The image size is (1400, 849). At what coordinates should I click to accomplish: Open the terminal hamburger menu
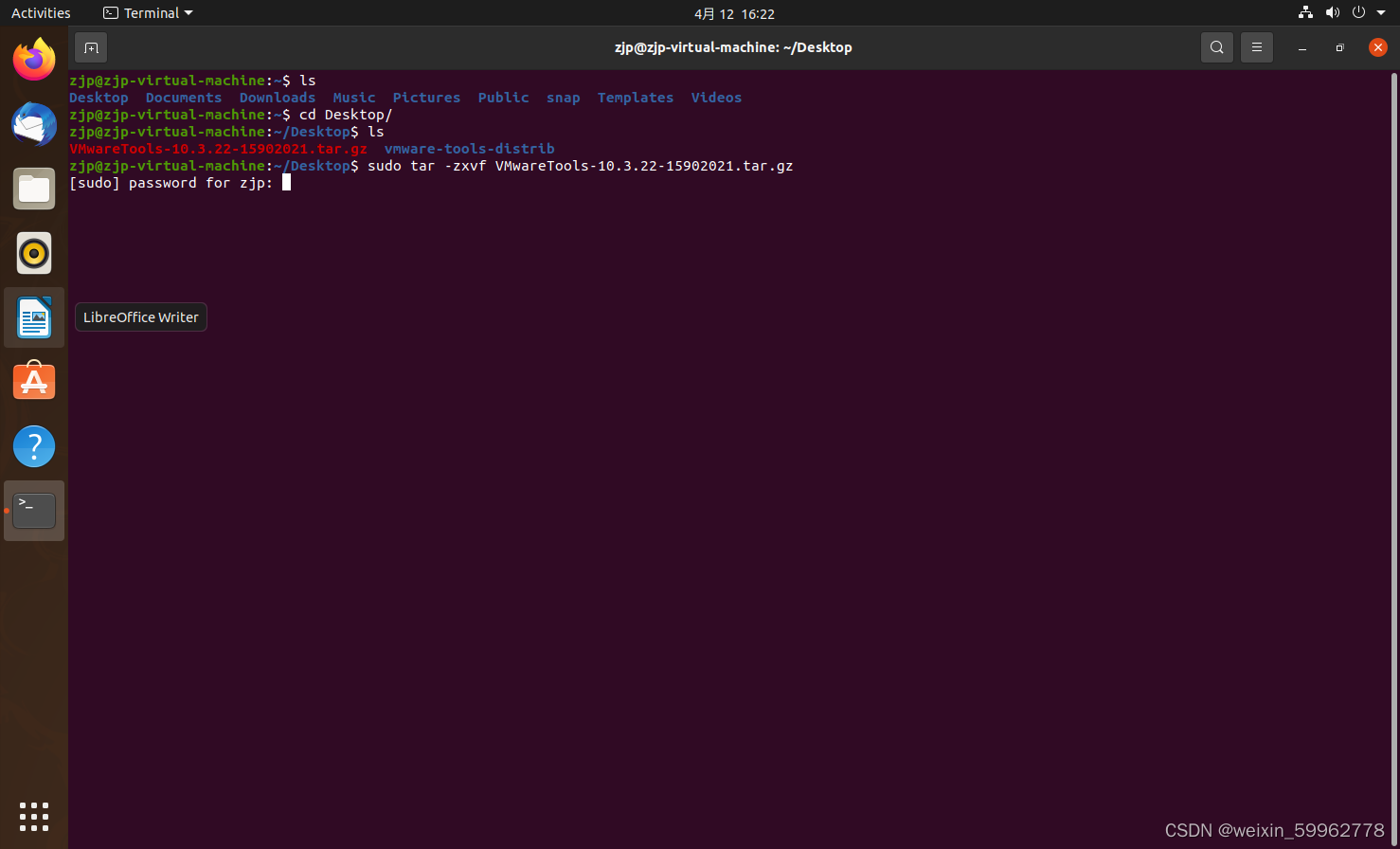pyautogui.click(x=1257, y=47)
